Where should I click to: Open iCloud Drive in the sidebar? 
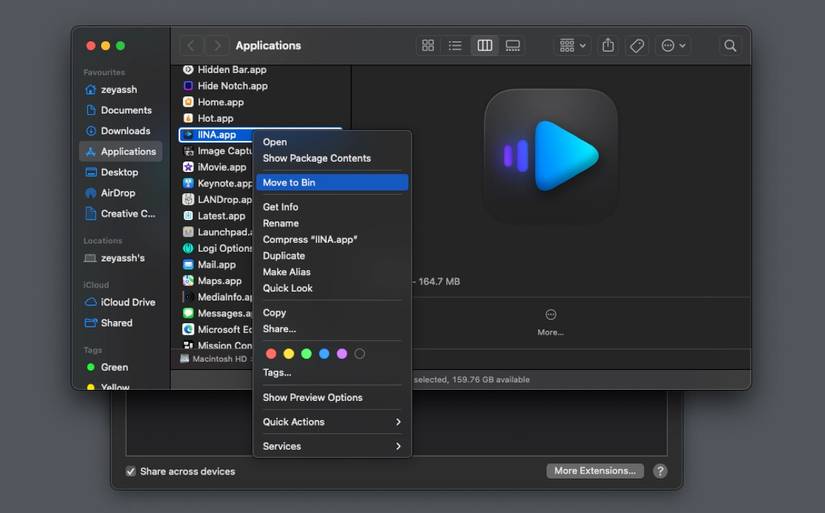pos(120,302)
